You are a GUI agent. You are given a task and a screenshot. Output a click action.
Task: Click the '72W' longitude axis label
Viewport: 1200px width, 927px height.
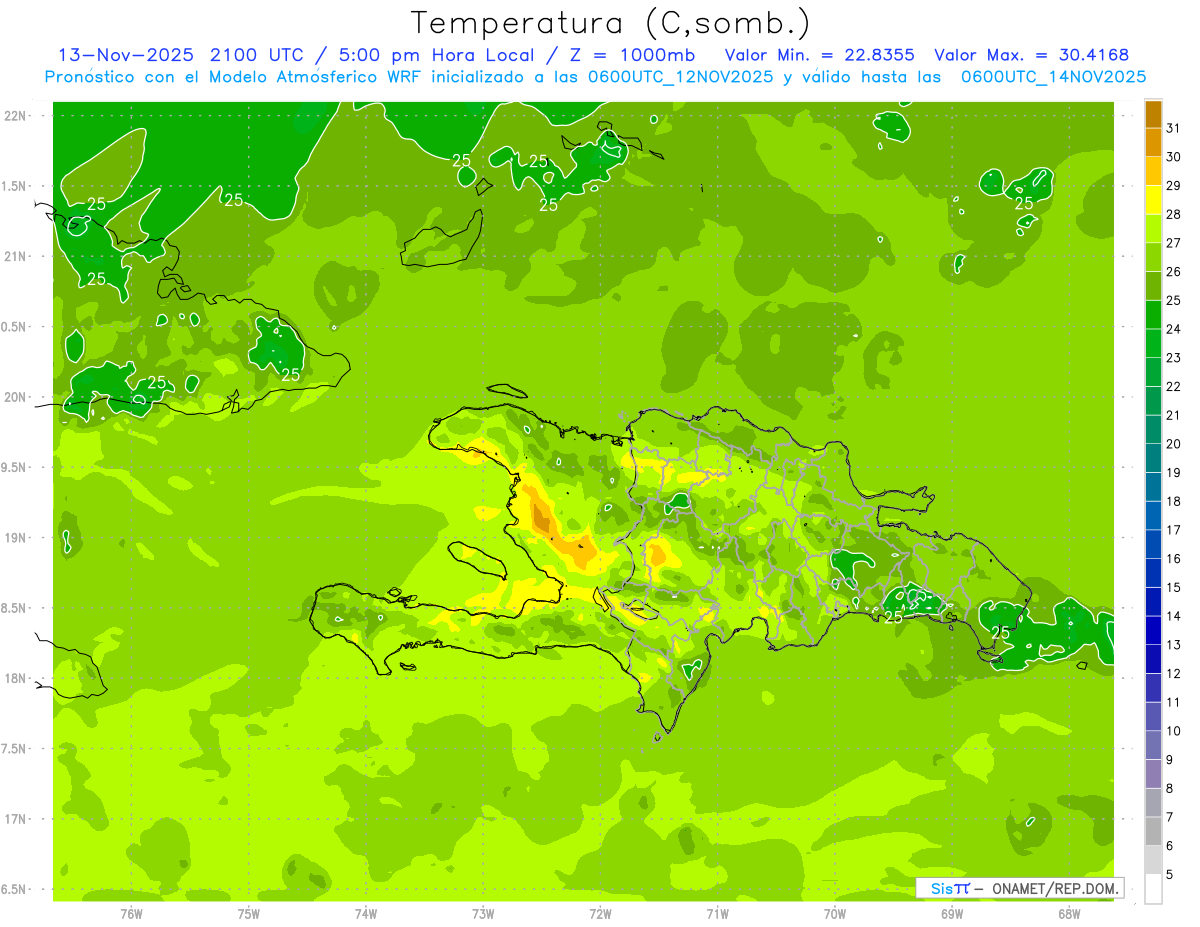click(x=600, y=914)
